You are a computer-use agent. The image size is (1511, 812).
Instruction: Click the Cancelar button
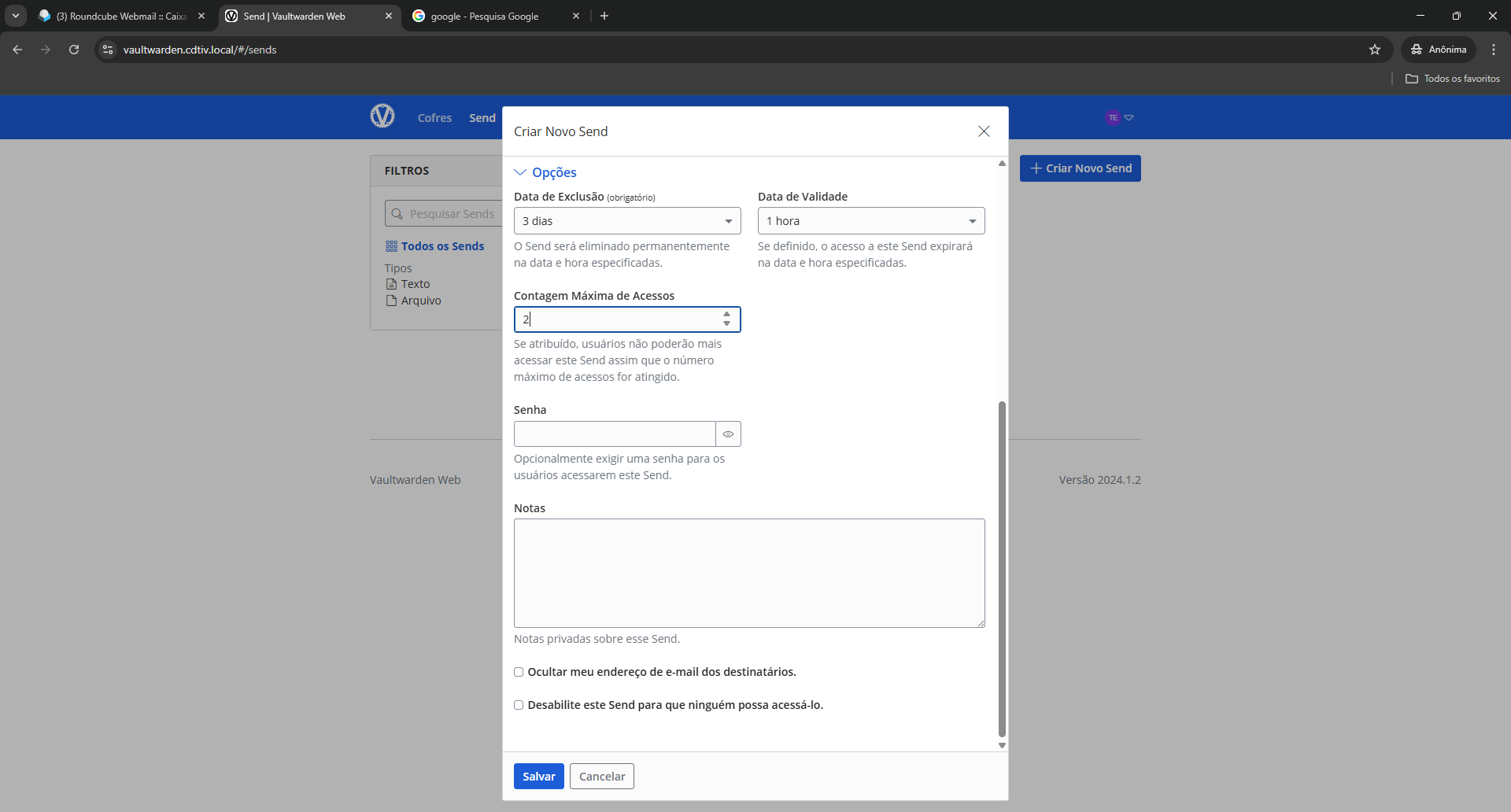602,777
